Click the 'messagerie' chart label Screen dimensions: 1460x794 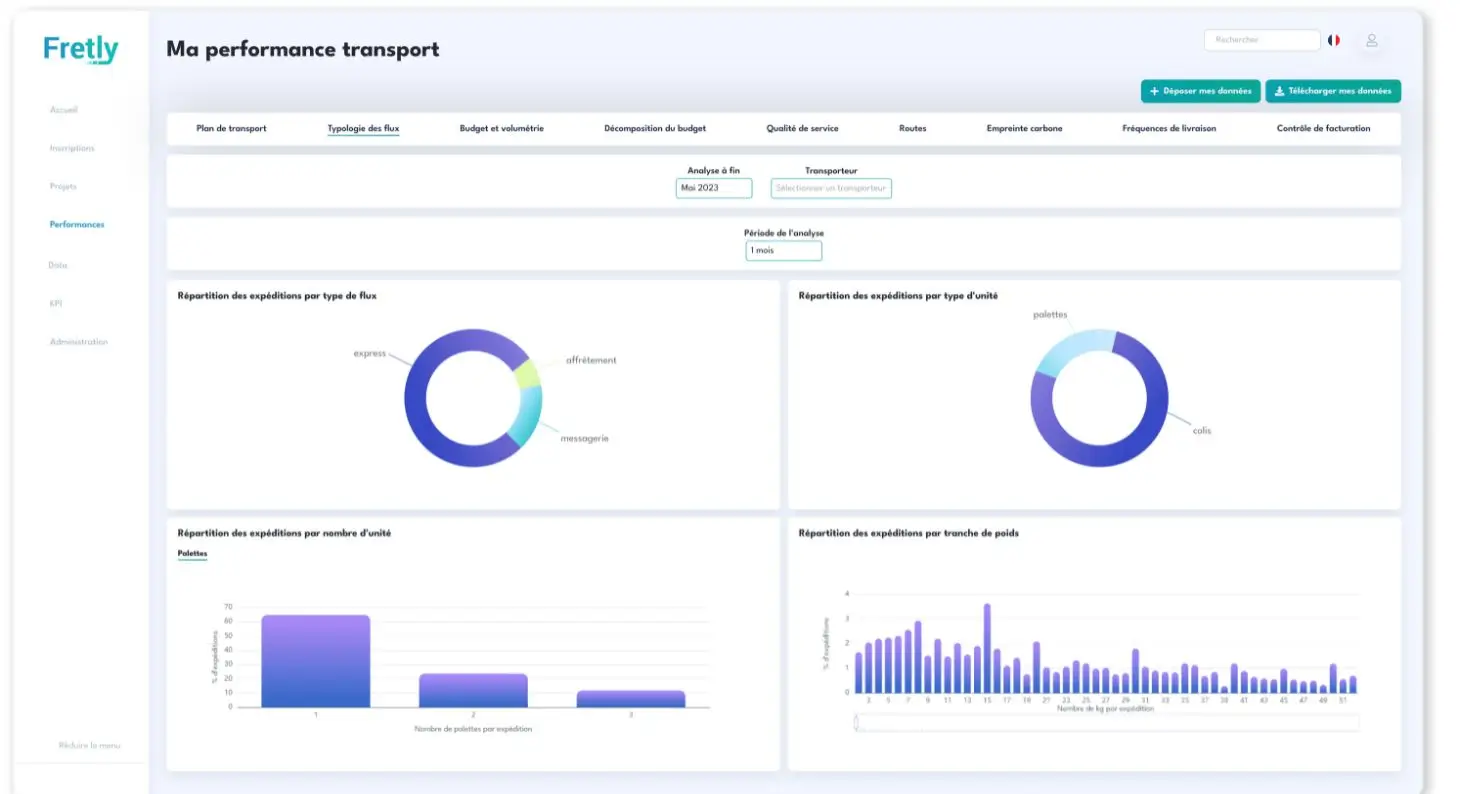pyautogui.click(x=584, y=438)
